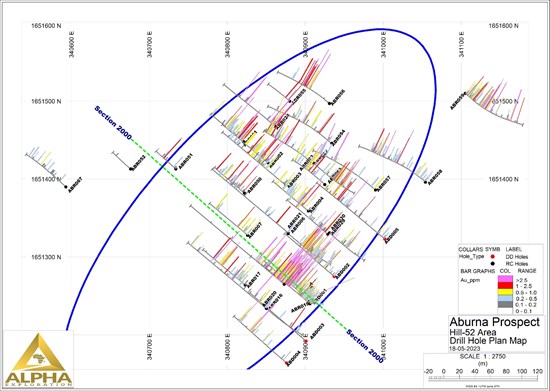
Task: Select the red DD Holes collar symbol in legend
Action: (492, 257)
